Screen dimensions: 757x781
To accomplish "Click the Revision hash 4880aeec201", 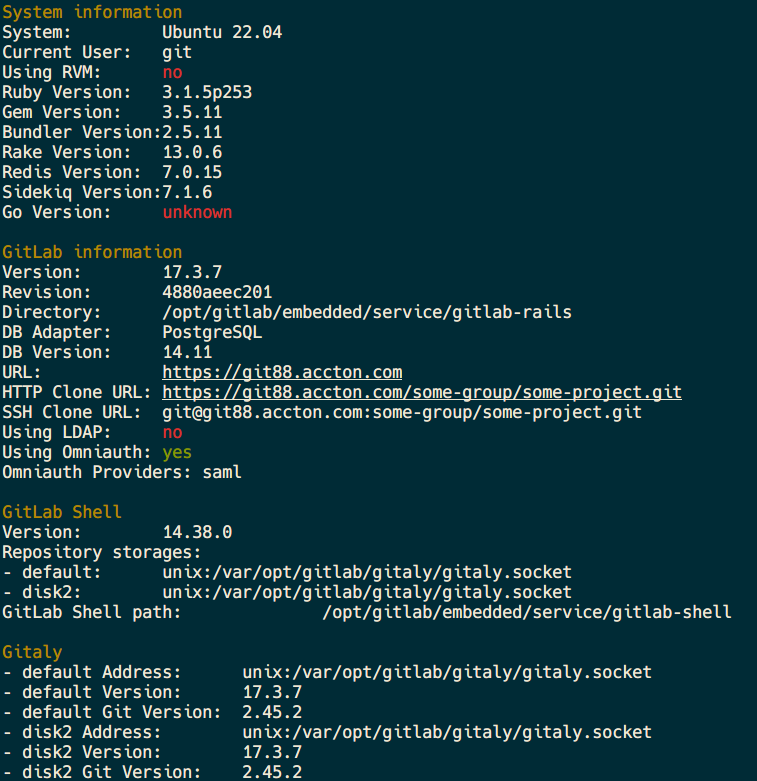I will pyautogui.click(x=217, y=292).
